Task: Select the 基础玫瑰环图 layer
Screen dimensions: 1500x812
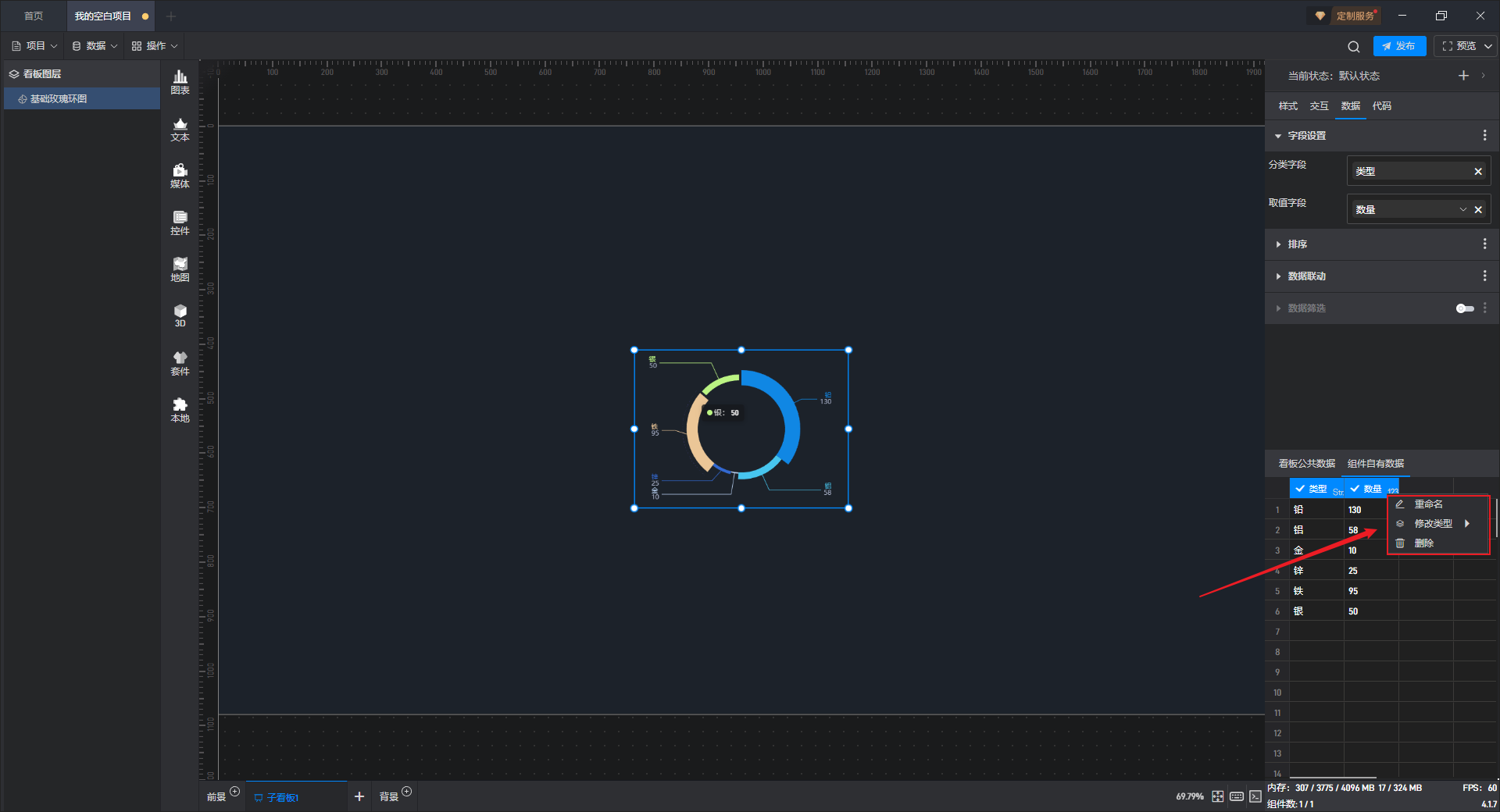Action: [x=82, y=99]
